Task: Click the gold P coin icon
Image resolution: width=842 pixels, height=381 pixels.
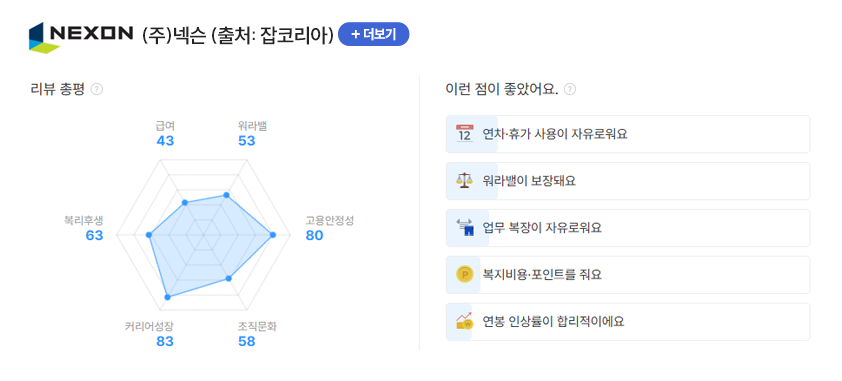Action: [464, 275]
